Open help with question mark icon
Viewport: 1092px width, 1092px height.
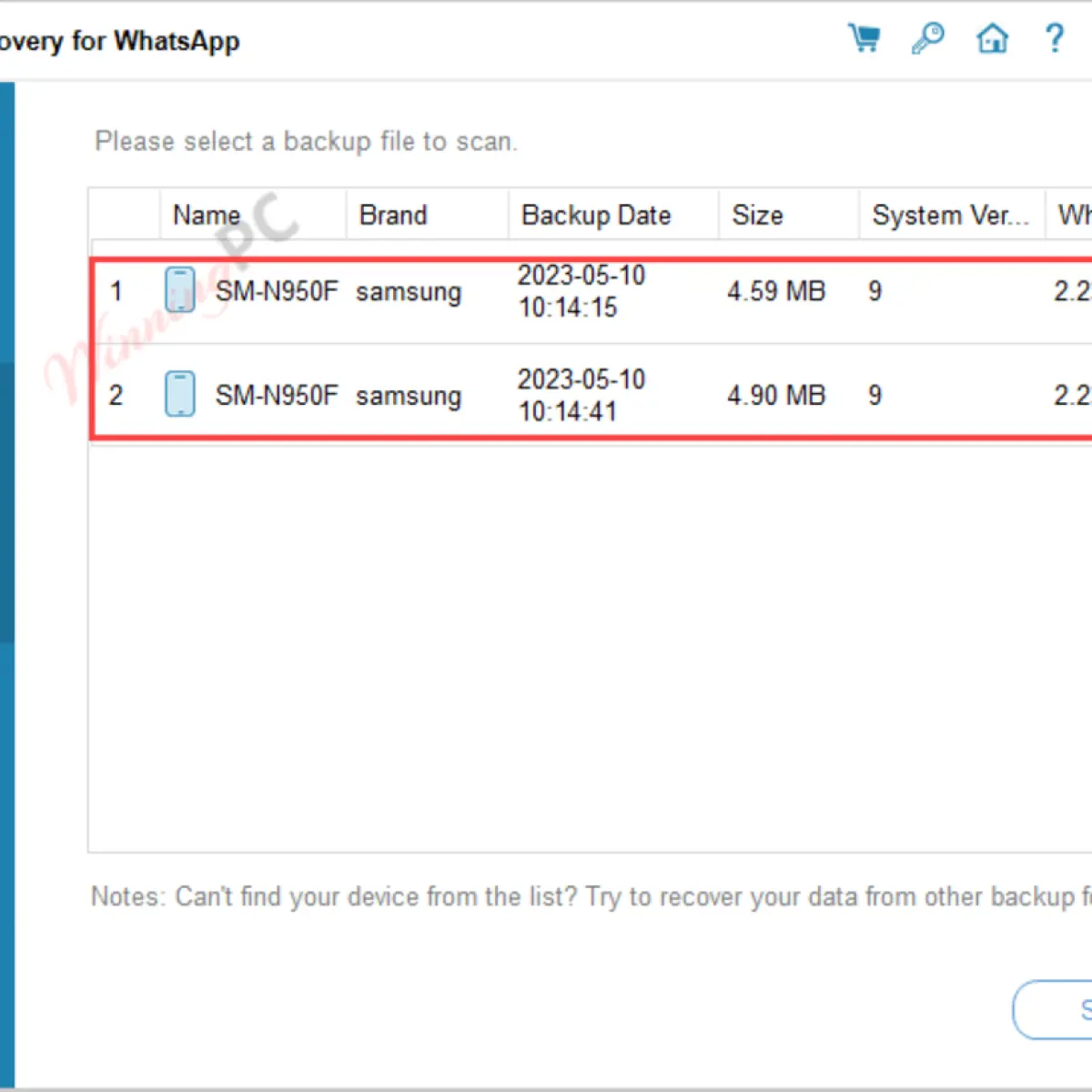[x=1054, y=38]
